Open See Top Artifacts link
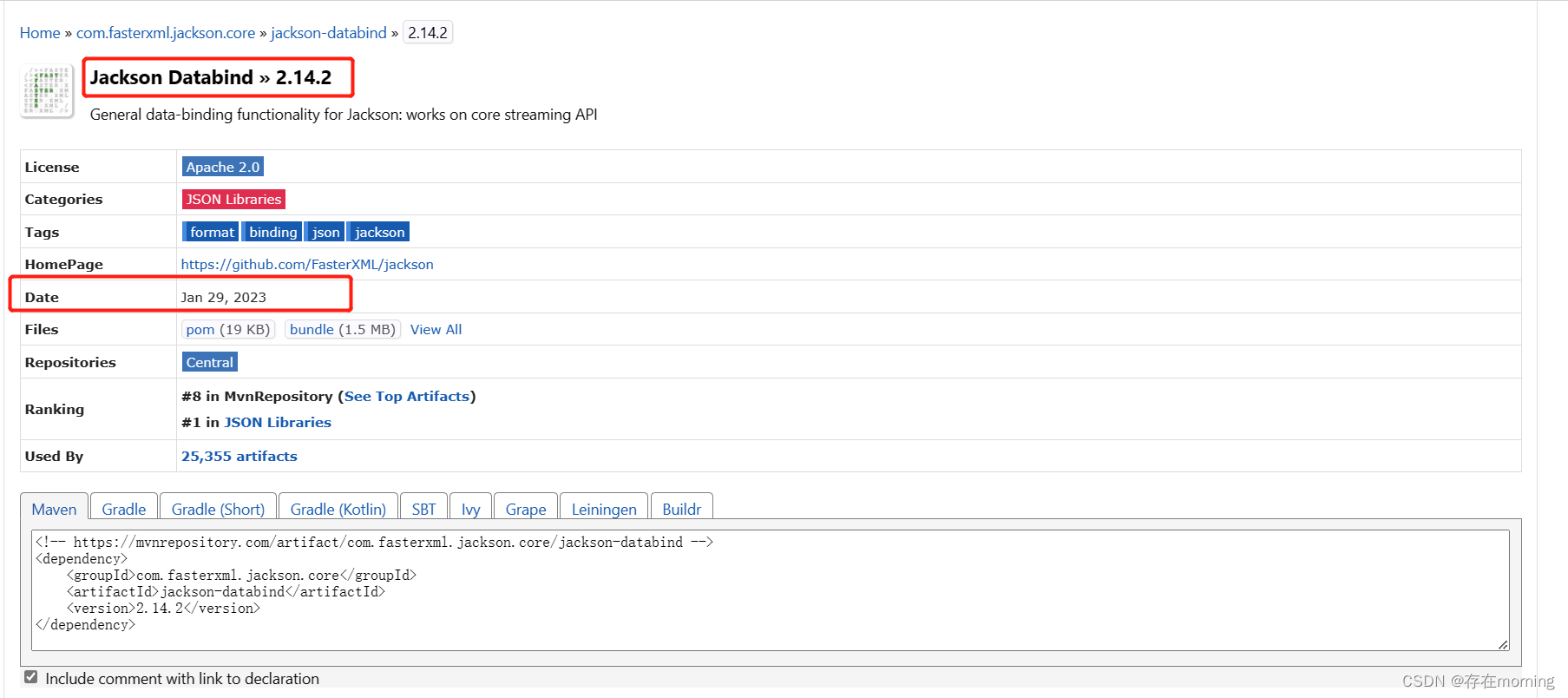The width and height of the screenshot is (1568, 698). (x=407, y=396)
